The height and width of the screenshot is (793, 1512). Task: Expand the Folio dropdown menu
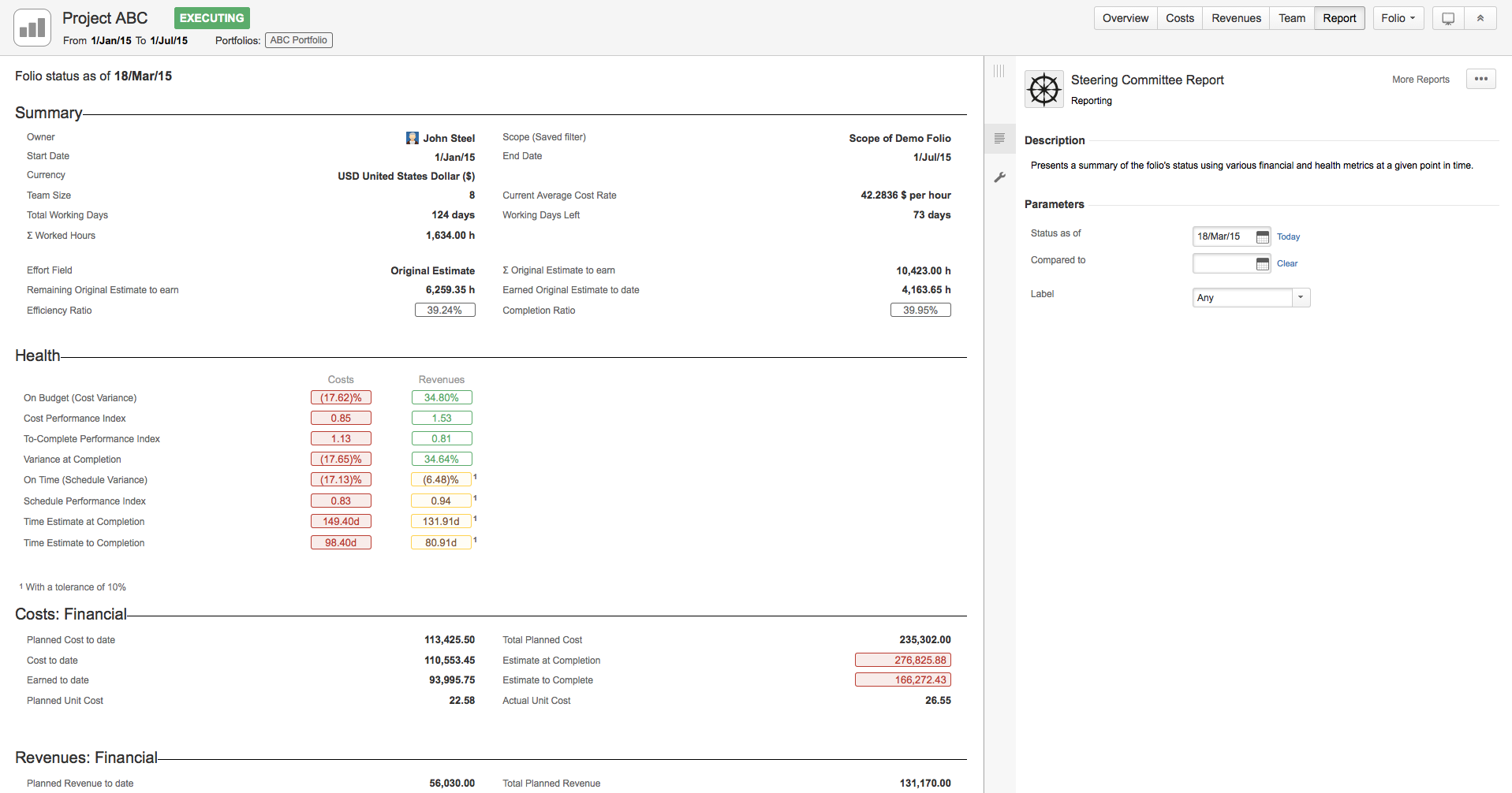[x=1398, y=18]
